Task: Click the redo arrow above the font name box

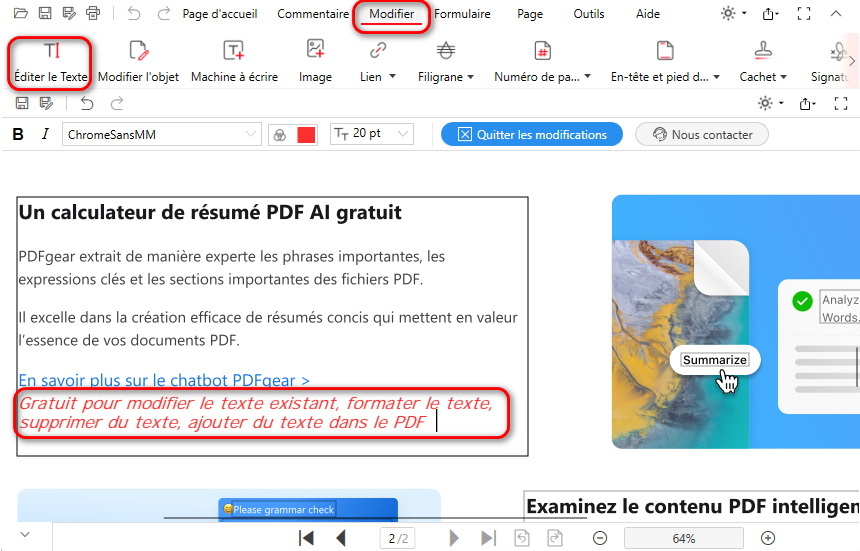Action: click(117, 103)
